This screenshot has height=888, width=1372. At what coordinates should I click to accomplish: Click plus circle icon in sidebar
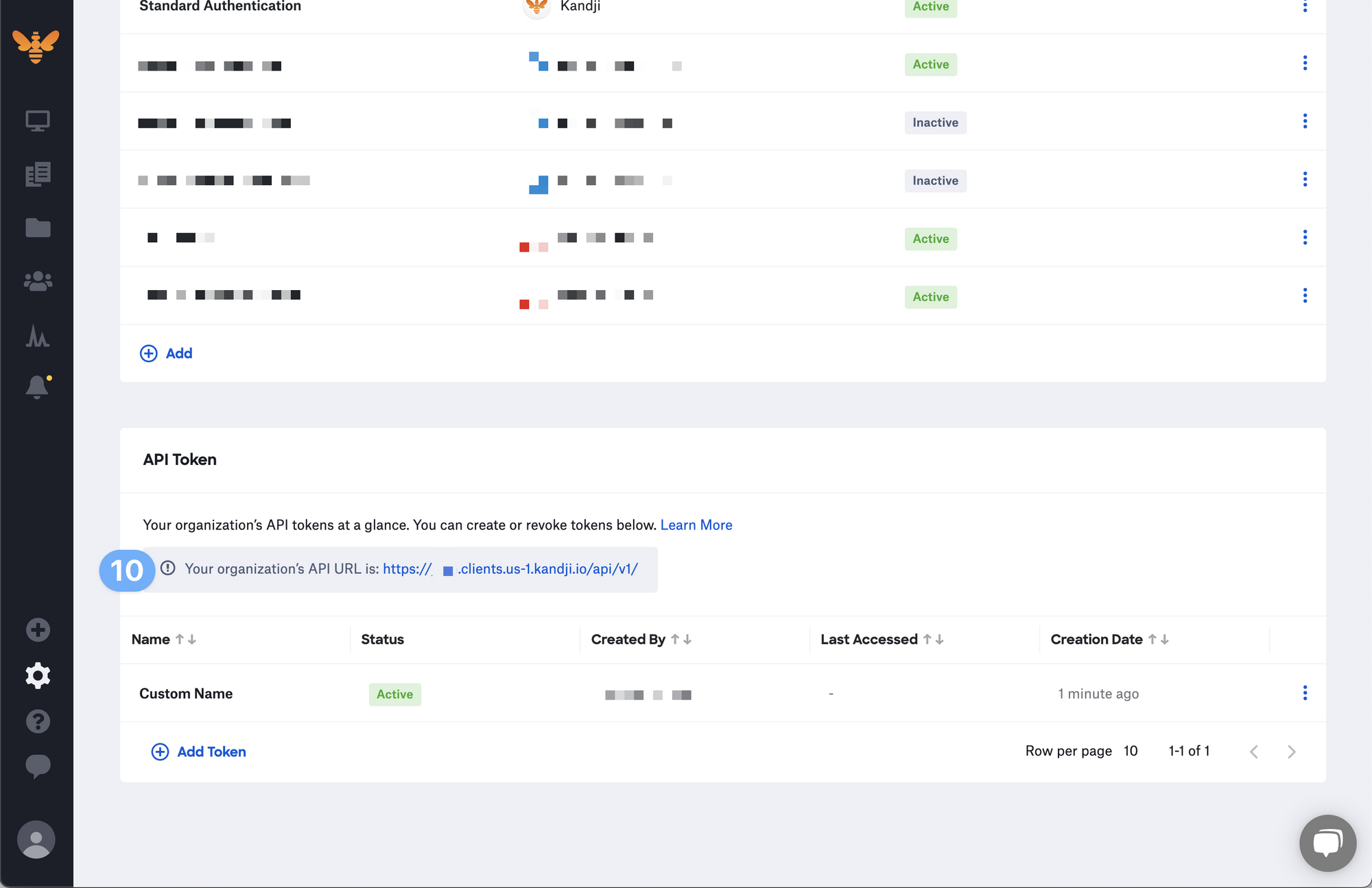pyautogui.click(x=38, y=629)
